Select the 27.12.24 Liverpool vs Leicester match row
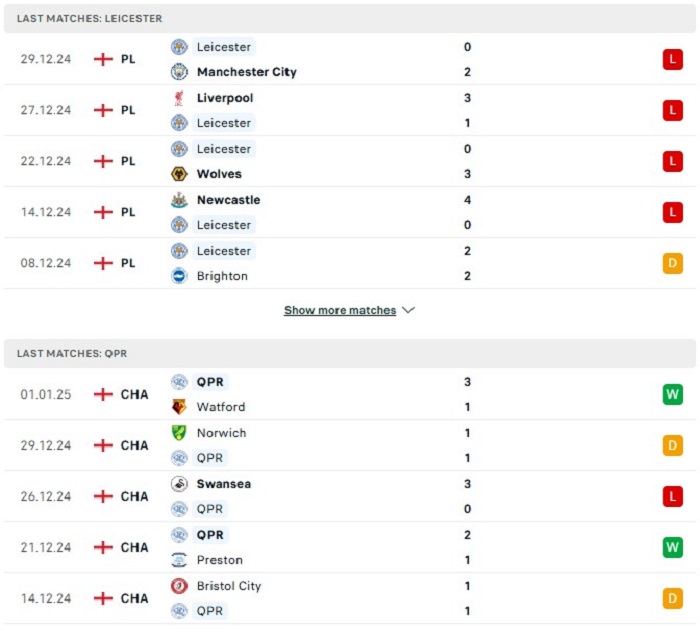 click(x=350, y=110)
